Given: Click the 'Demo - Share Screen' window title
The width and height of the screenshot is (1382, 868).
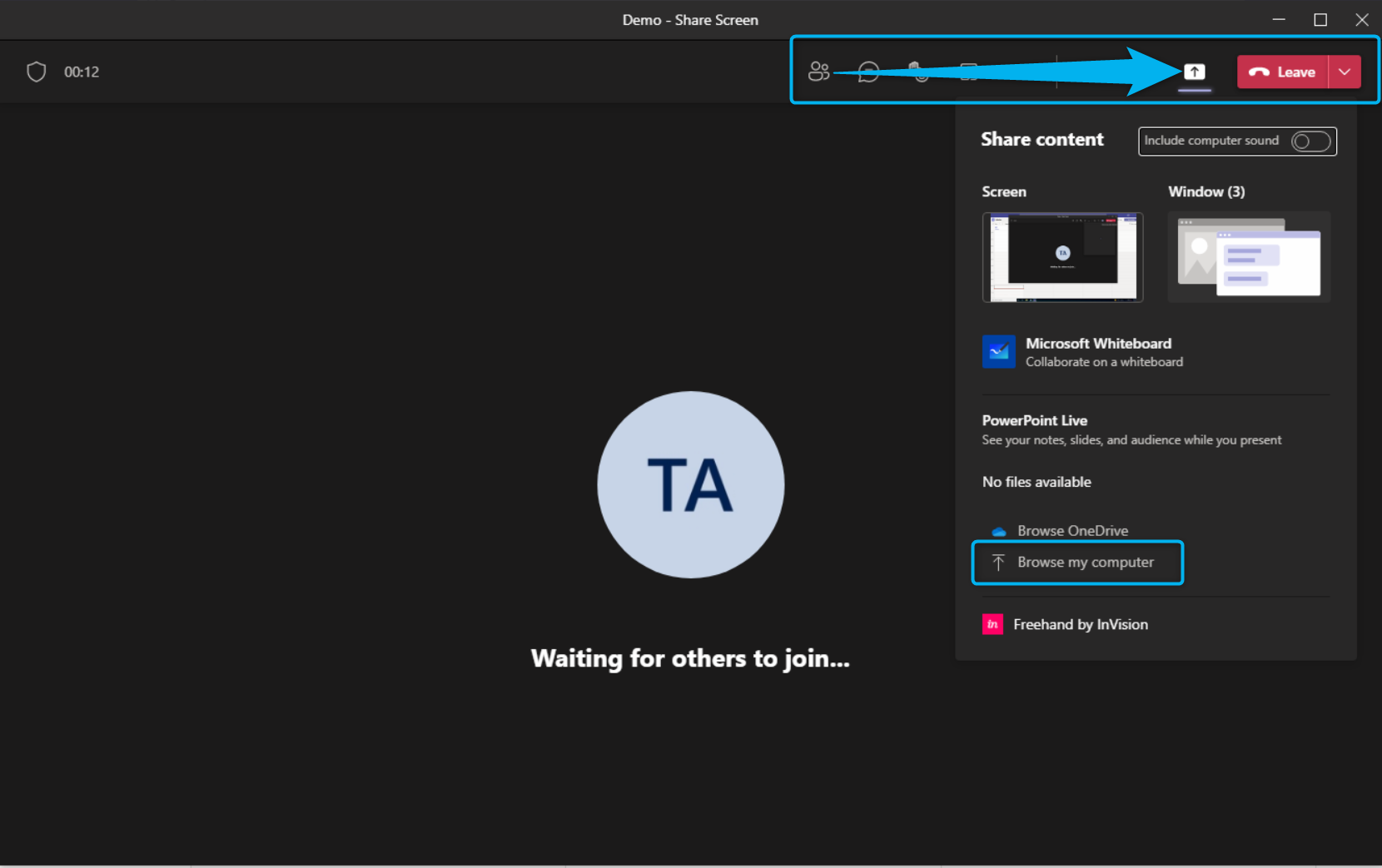Looking at the screenshot, I should pos(690,20).
